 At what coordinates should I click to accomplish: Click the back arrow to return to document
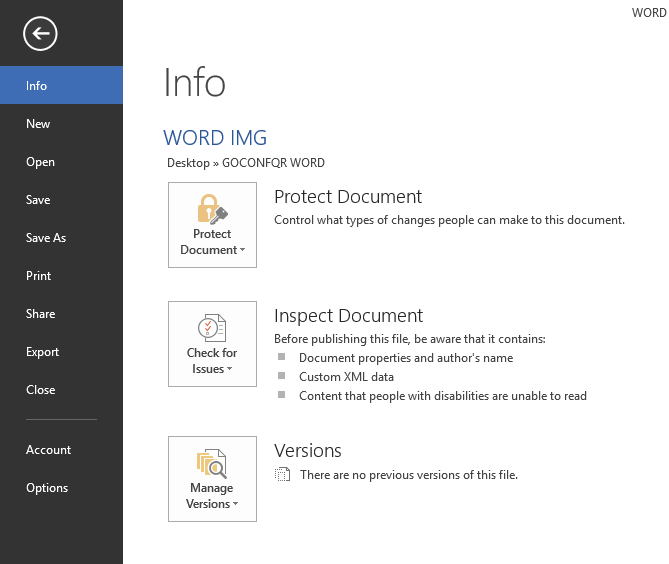pyautogui.click(x=41, y=34)
